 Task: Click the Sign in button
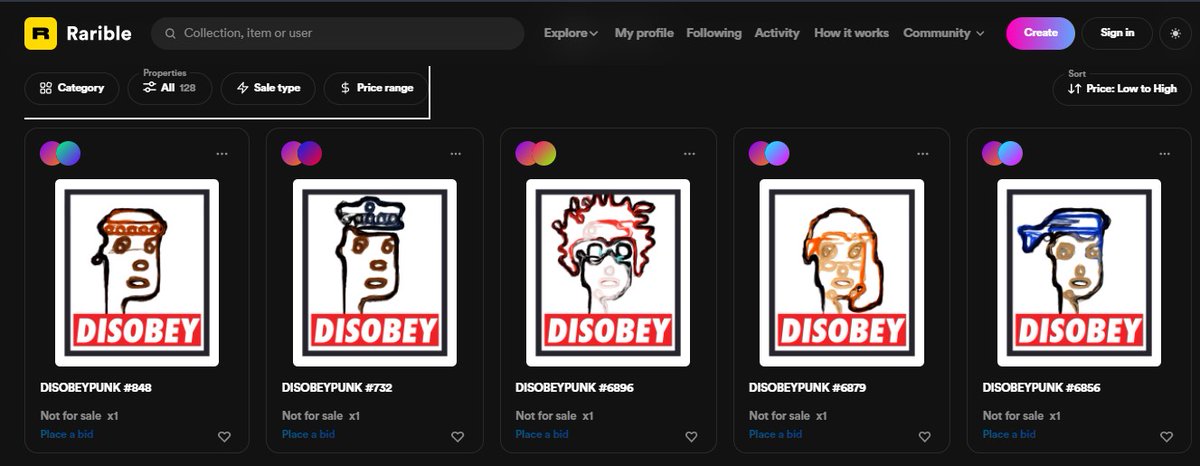pyautogui.click(x=1117, y=33)
